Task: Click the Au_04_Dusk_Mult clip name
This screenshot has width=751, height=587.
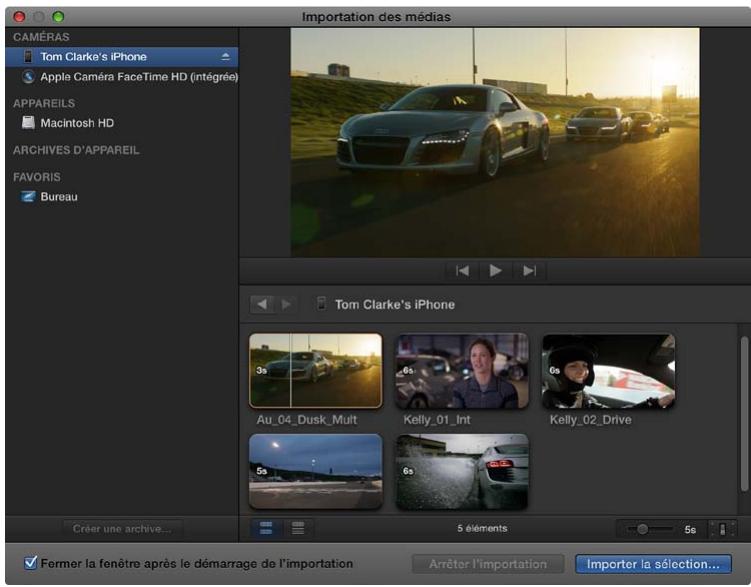Action: 307,420
